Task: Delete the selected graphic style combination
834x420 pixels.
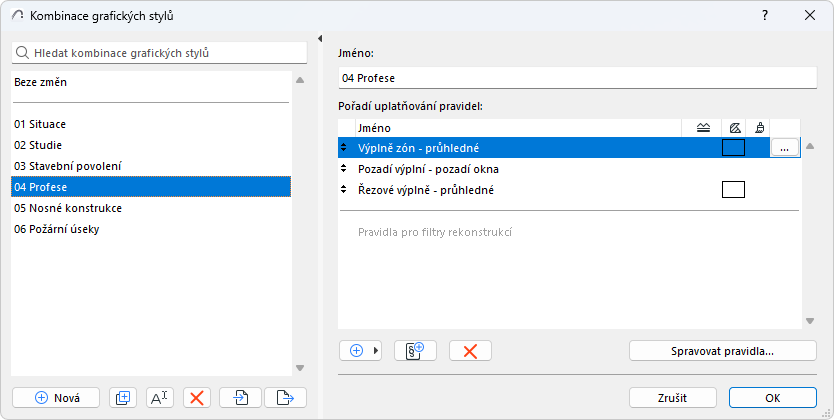Action: tap(198, 397)
